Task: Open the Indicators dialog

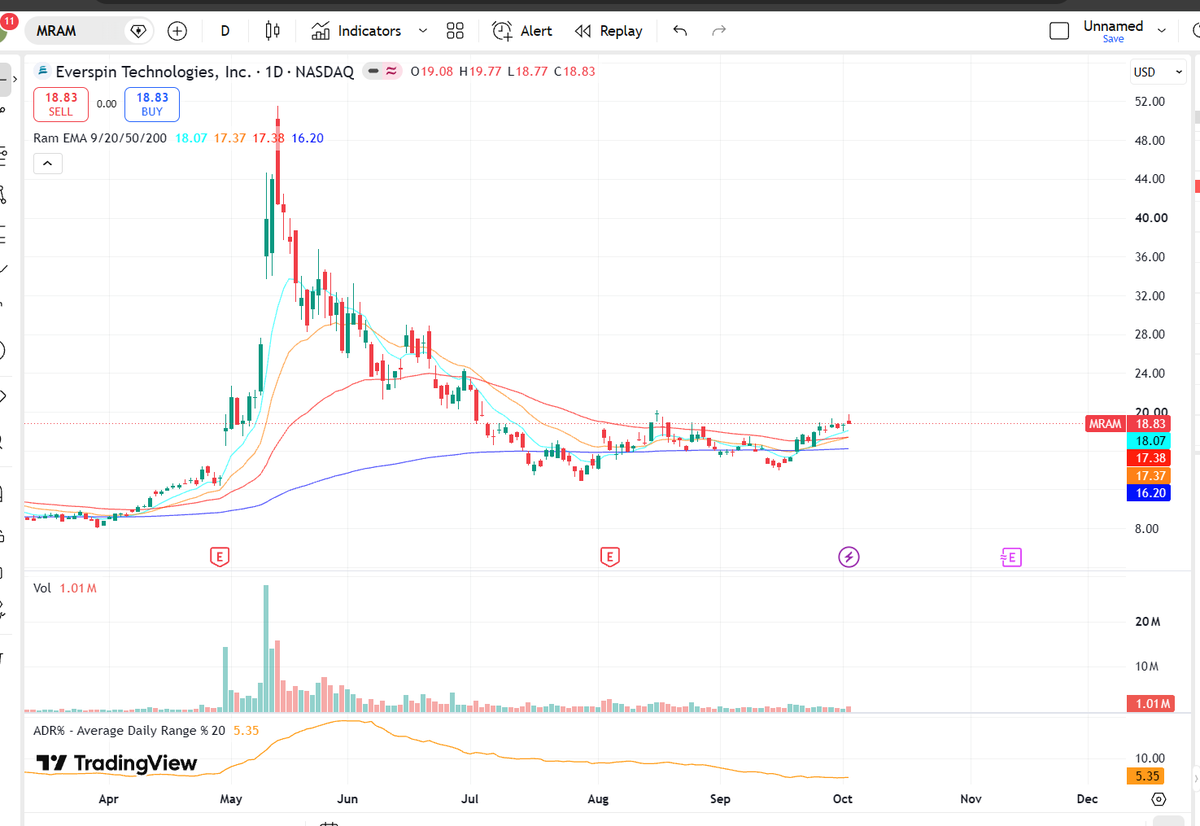Action: coord(357,31)
